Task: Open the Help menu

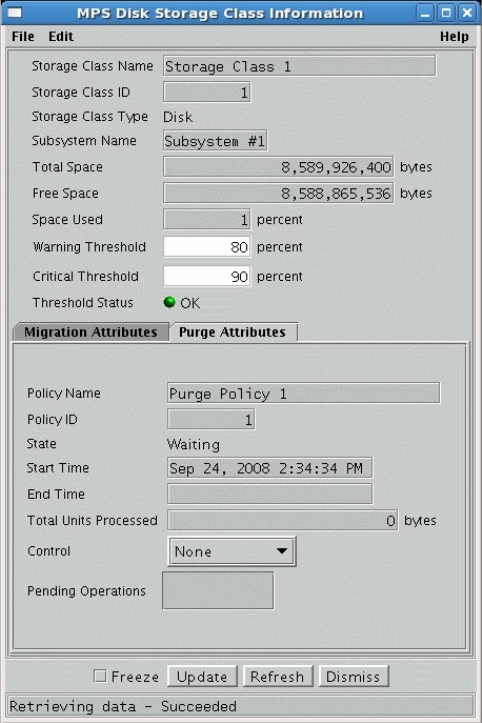Action: pyautogui.click(x=454, y=36)
